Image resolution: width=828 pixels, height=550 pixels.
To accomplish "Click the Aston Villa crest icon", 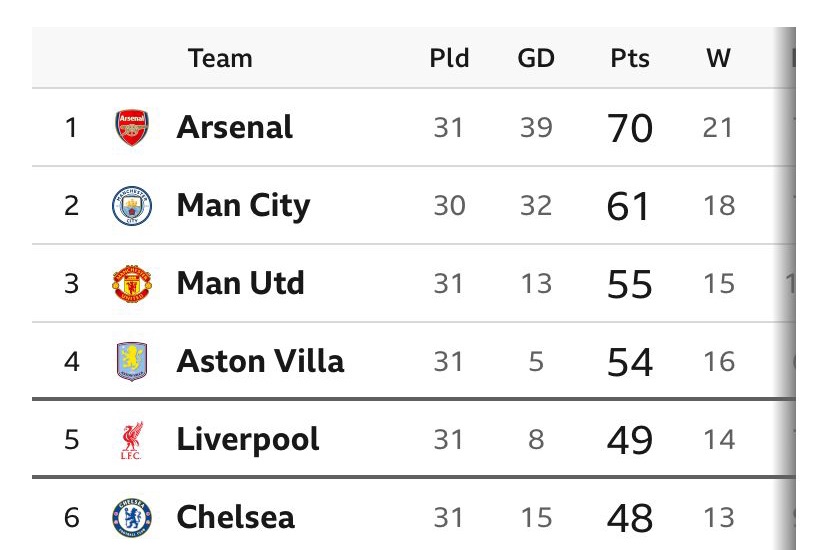I will pos(132,361).
